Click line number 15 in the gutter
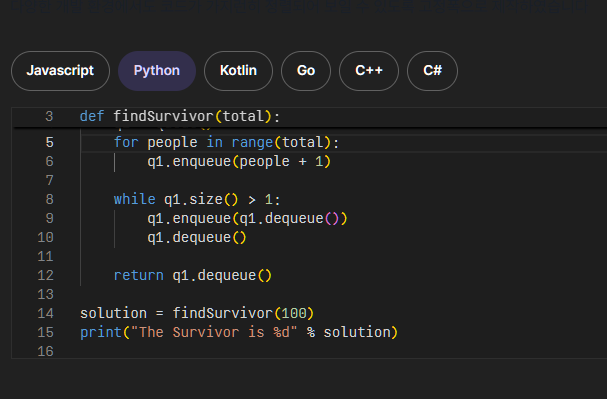 tap(46, 332)
